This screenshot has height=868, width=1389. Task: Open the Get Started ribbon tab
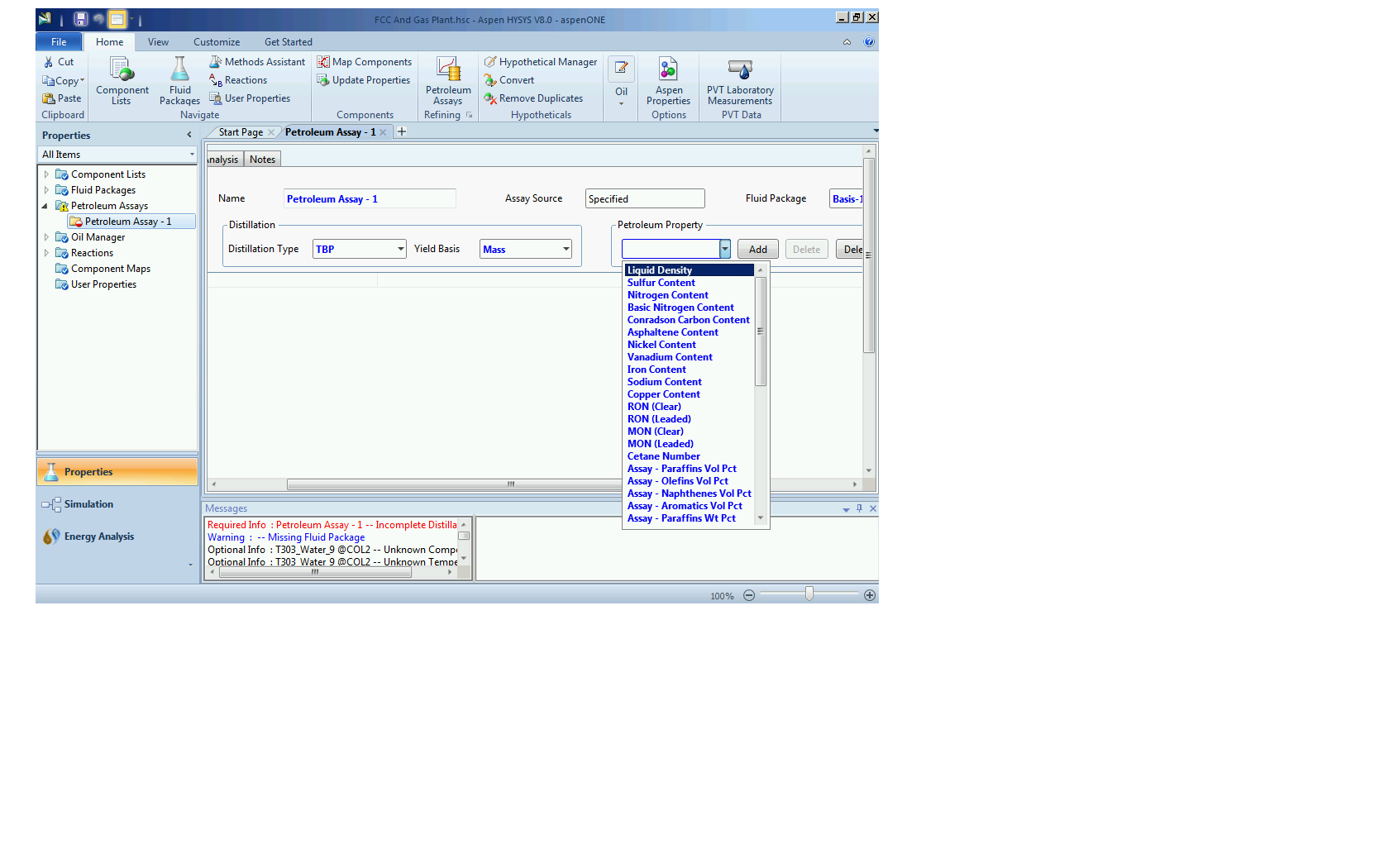click(x=289, y=42)
